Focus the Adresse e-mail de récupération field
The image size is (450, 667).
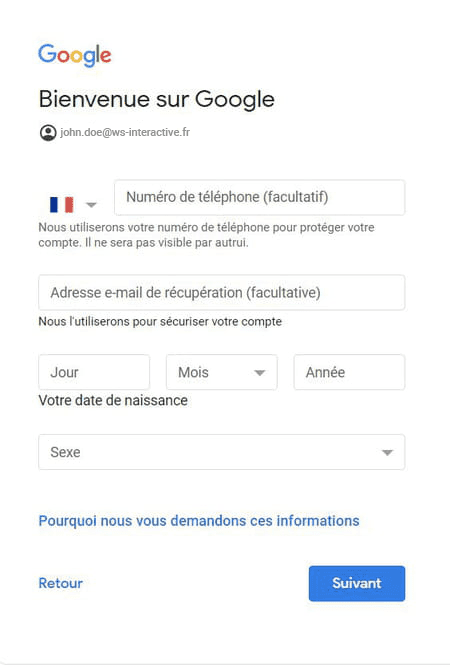pos(222,293)
